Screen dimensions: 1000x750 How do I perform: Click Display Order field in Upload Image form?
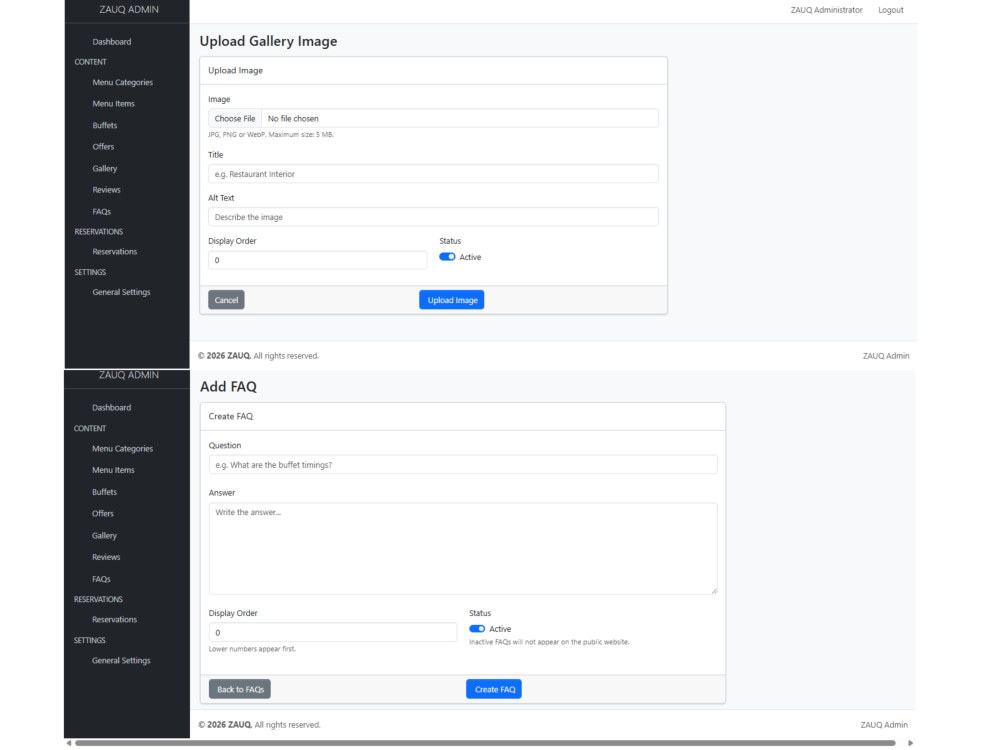click(x=318, y=260)
